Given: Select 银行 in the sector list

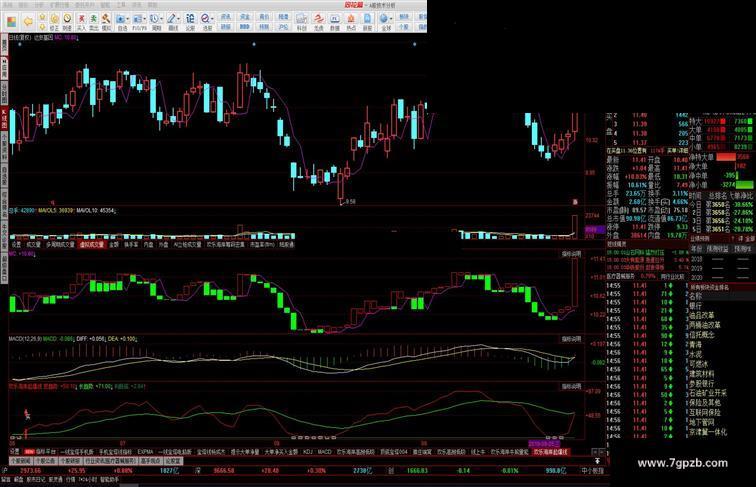Looking at the screenshot, I should click(x=695, y=306).
